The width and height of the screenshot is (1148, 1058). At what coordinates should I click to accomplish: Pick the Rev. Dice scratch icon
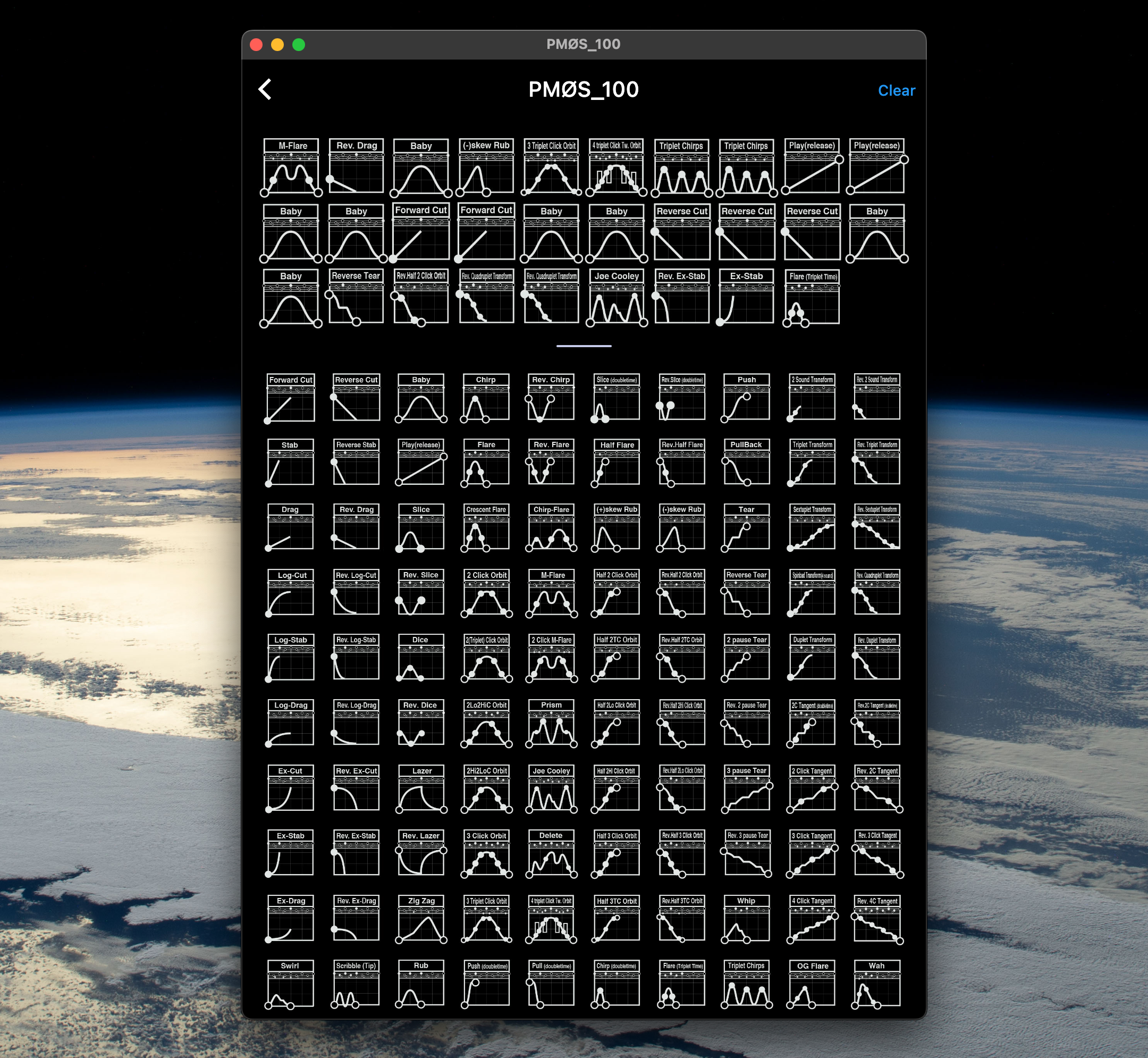coord(420,723)
